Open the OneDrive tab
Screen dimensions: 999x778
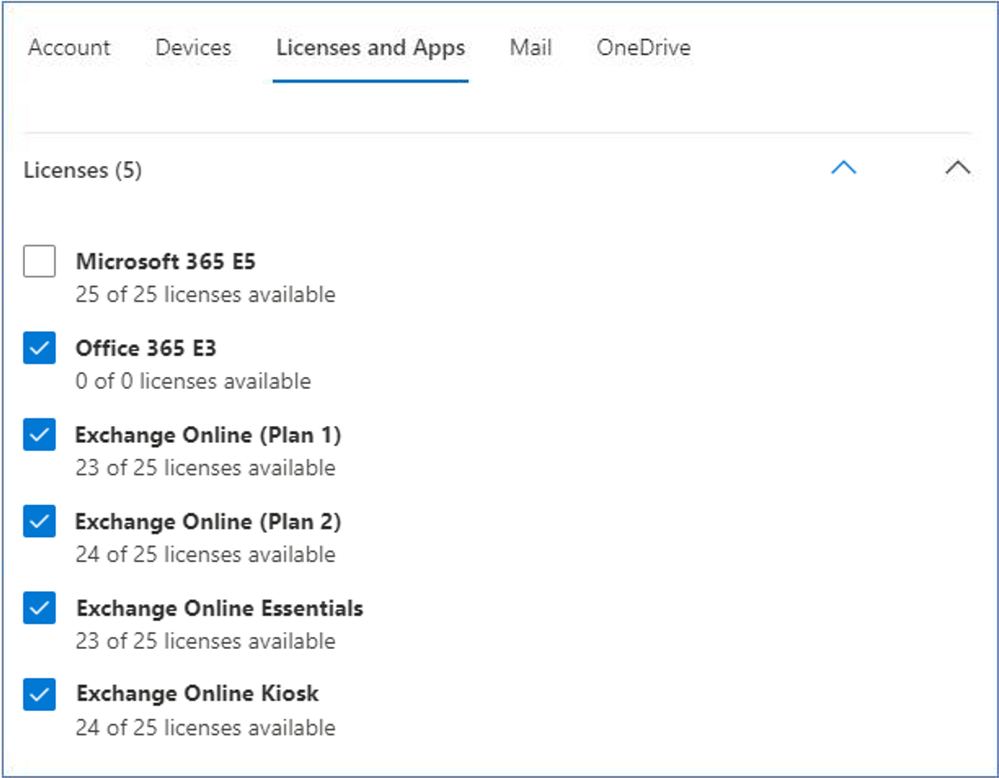point(643,47)
